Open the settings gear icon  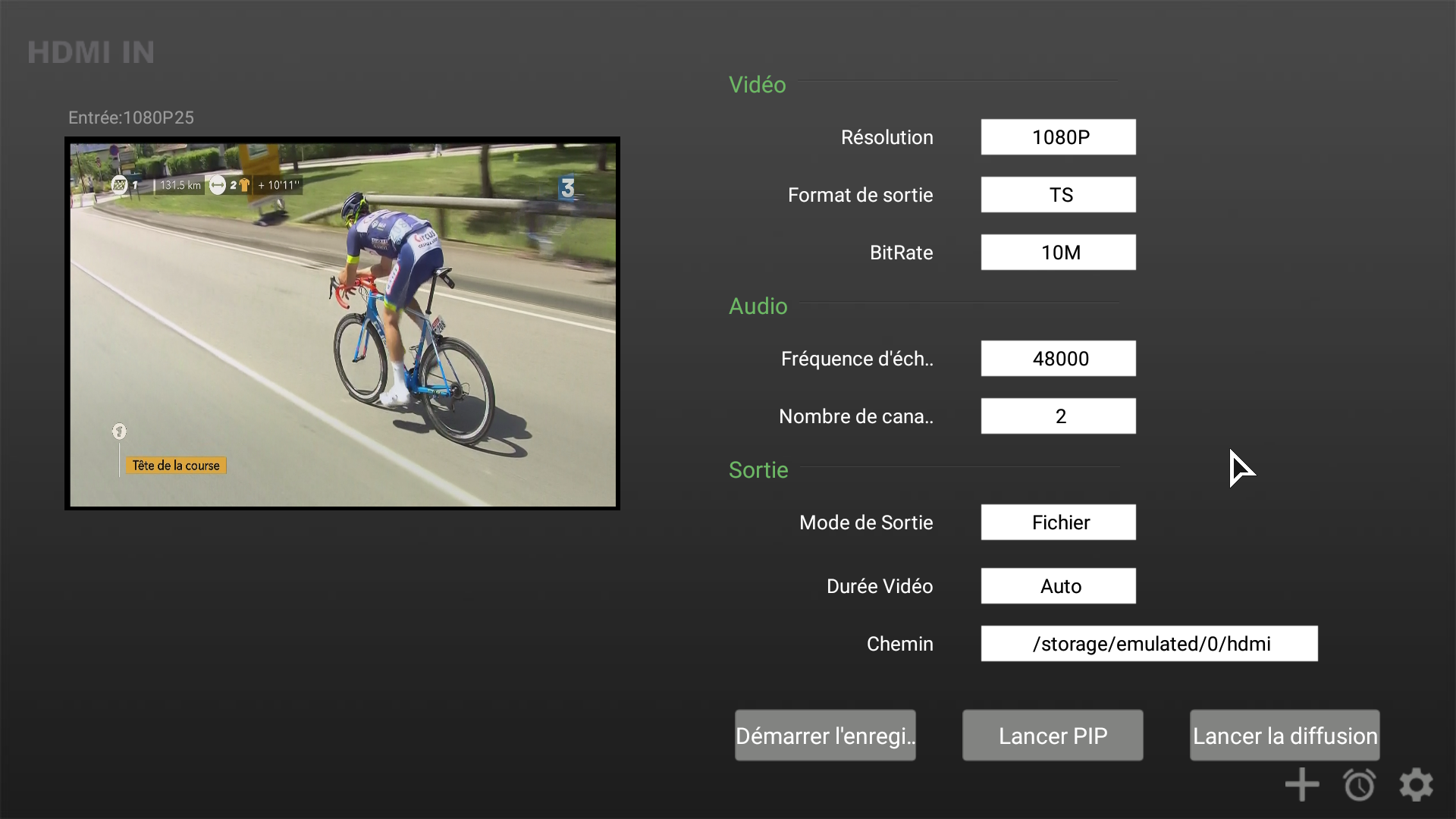1416,785
